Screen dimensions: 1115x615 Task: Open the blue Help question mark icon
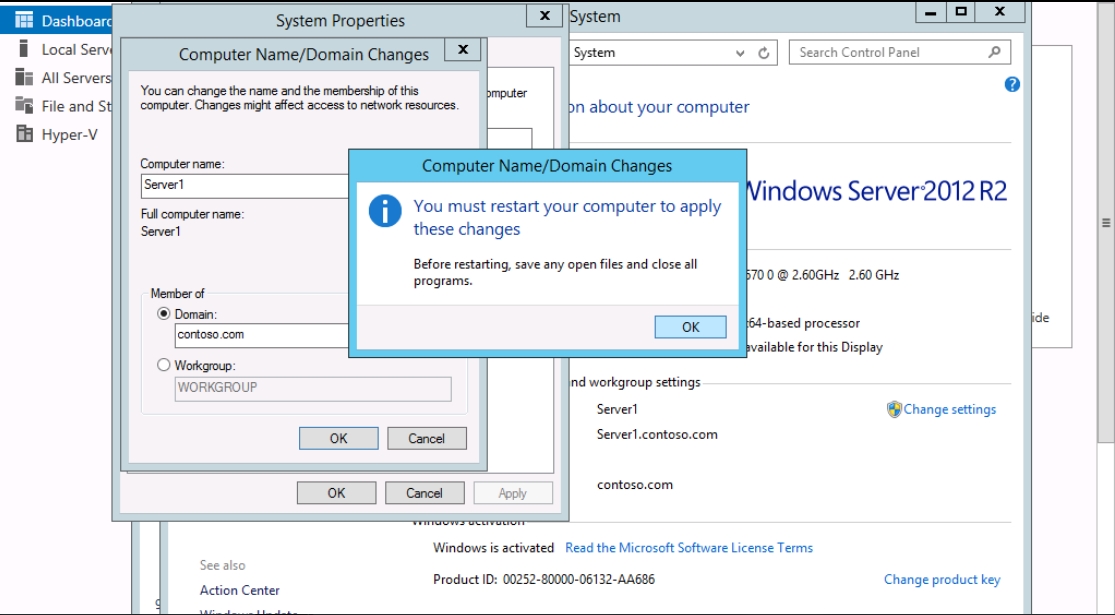(1012, 85)
